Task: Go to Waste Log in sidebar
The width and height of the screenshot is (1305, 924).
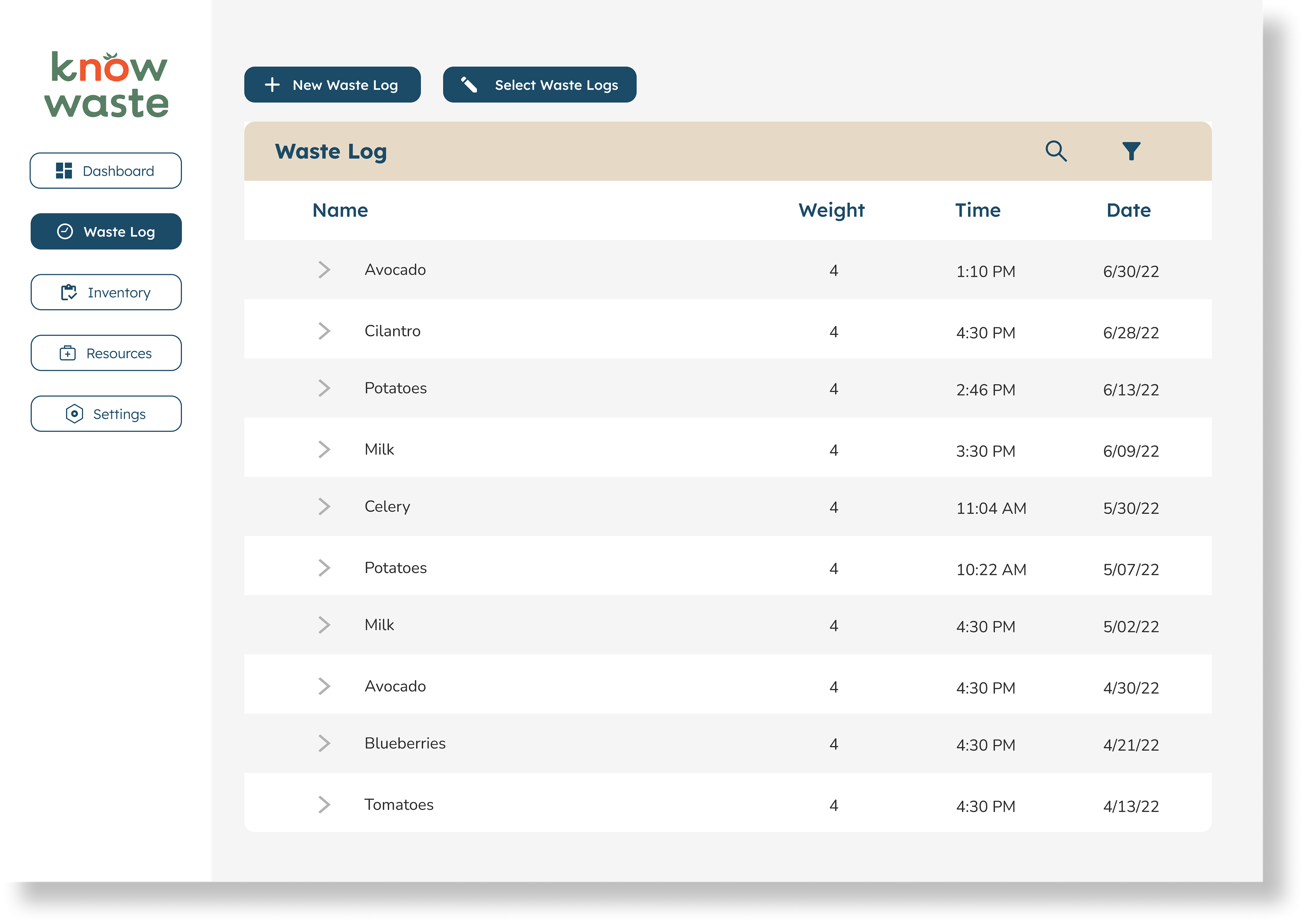Action: (x=106, y=232)
